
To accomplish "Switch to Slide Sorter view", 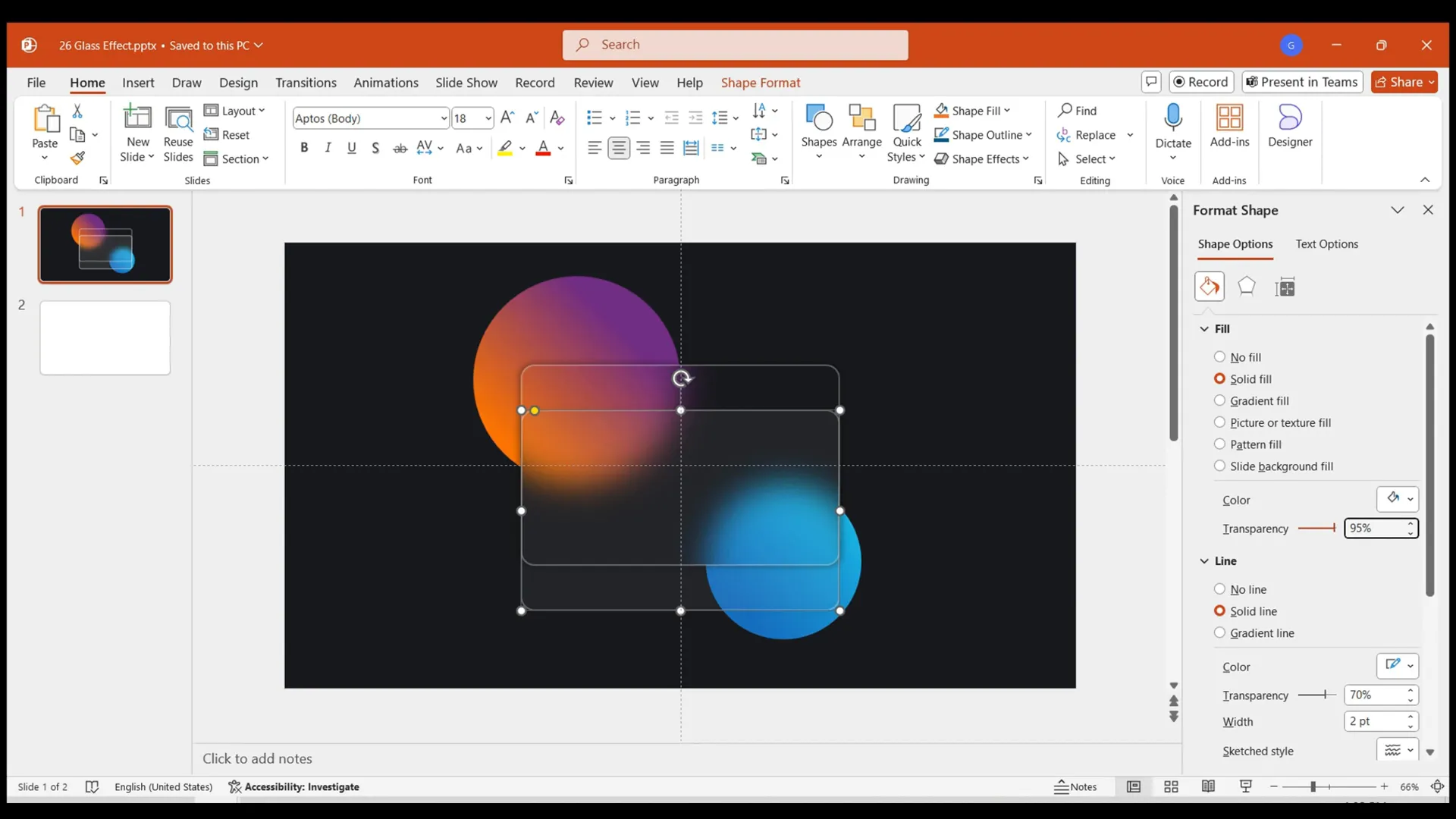I will 1171,786.
